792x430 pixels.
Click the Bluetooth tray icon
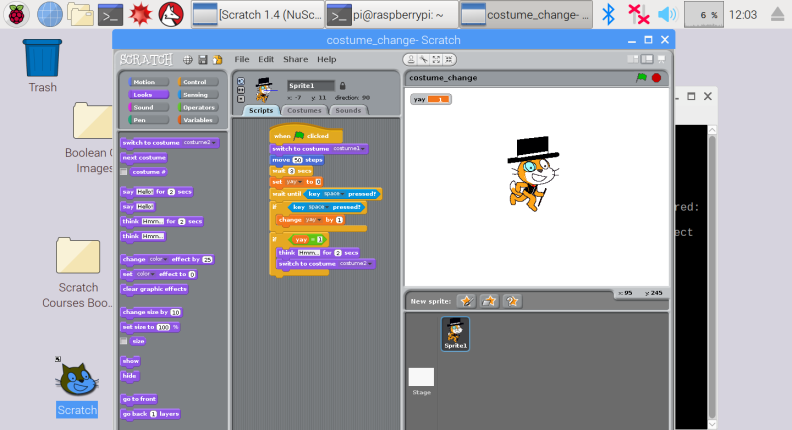click(x=609, y=14)
